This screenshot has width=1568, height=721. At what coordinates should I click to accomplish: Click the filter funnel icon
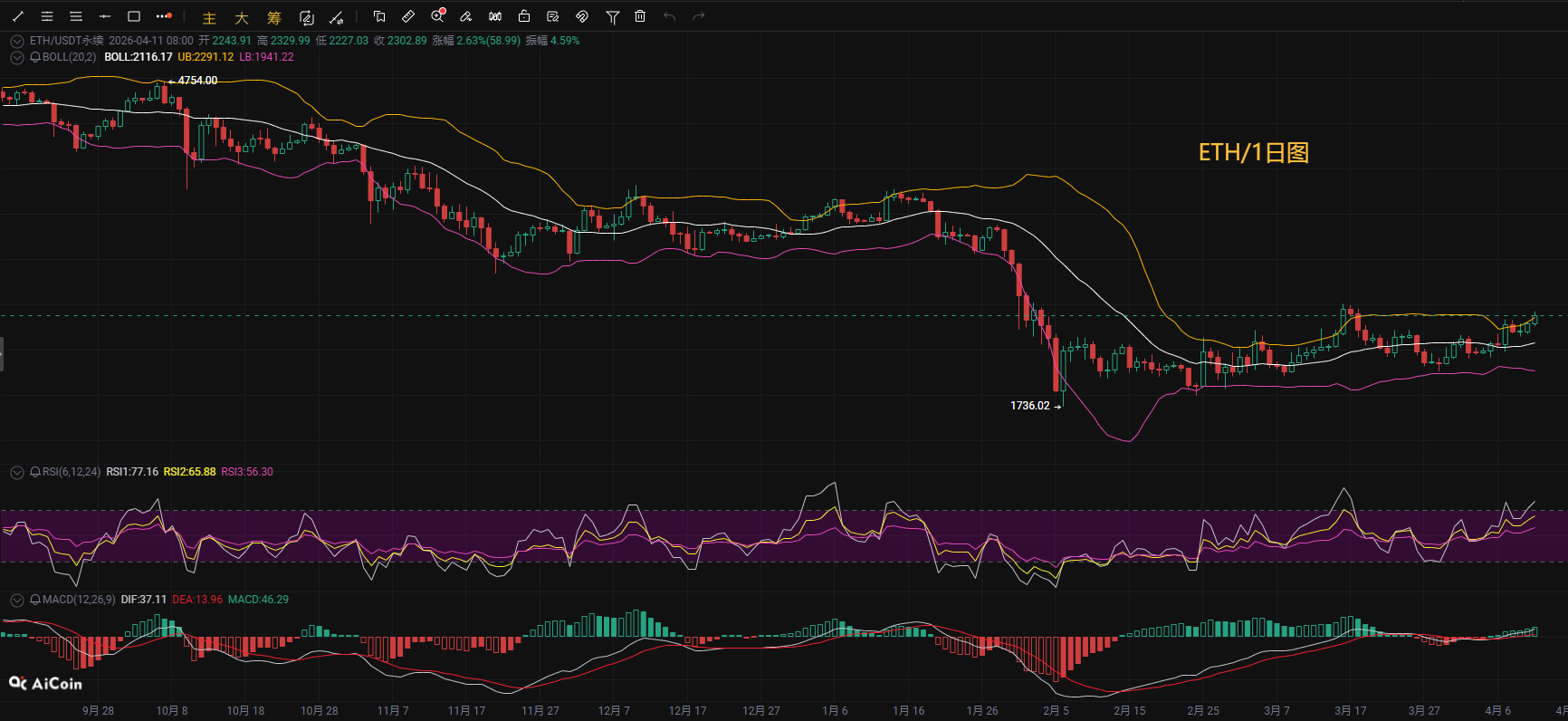[x=612, y=16]
